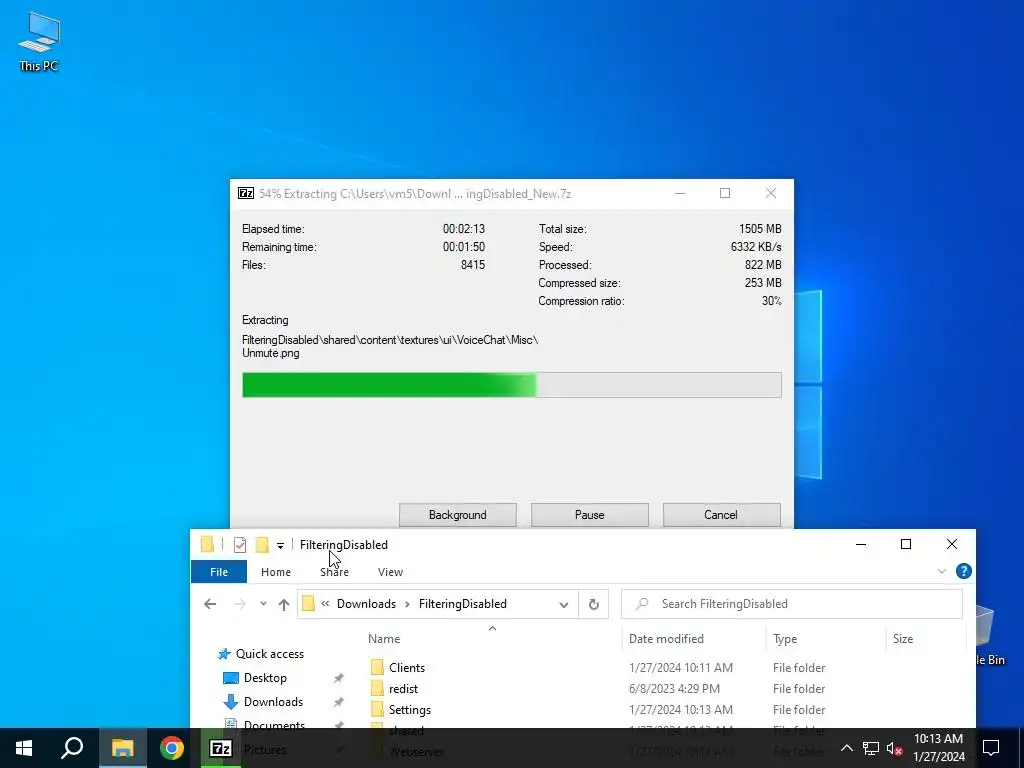Select the redist folder
The height and width of the screenshot is (768, 1024).
tap(403, 688)
